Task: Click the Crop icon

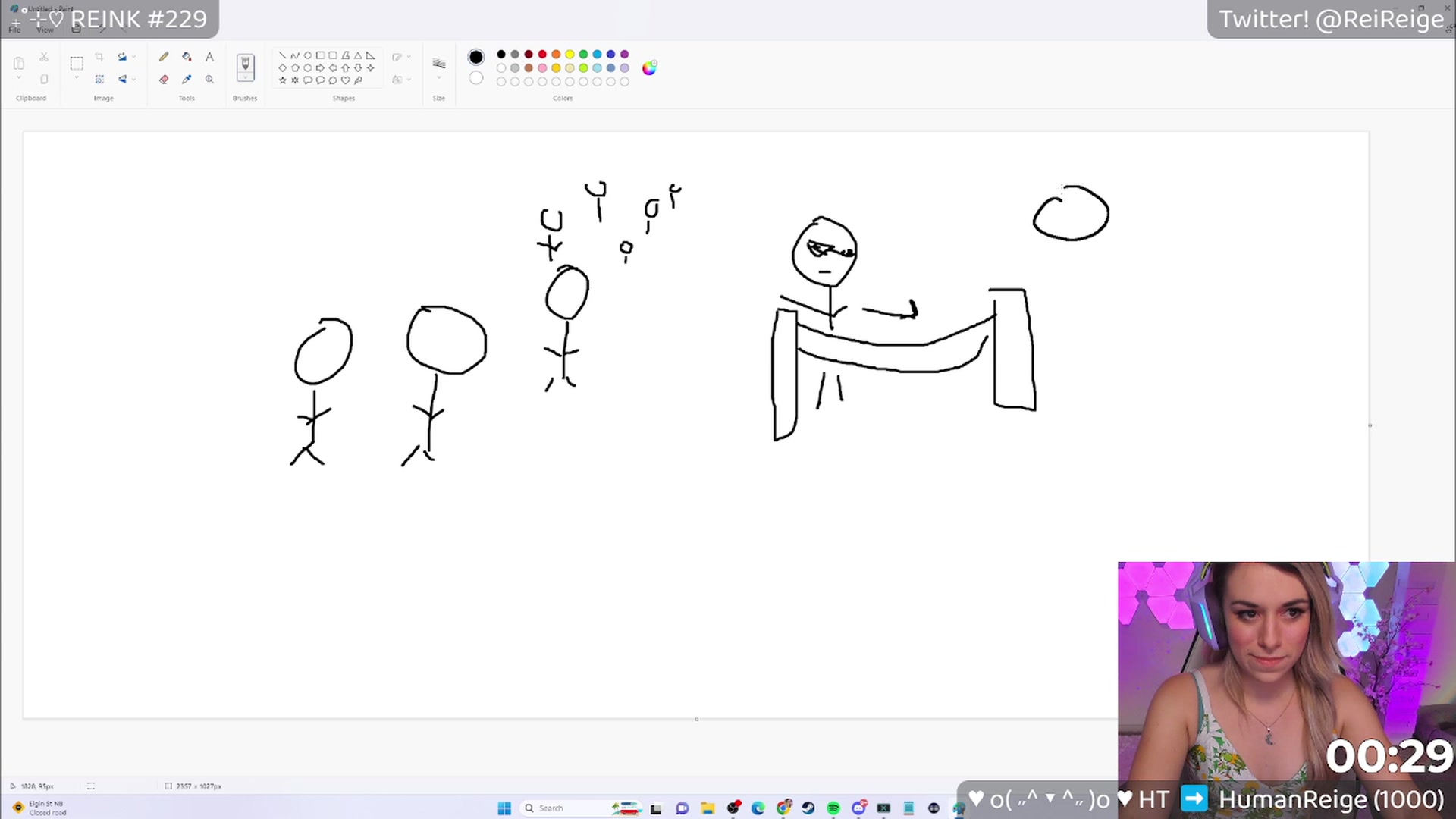Action: click(x=99, y=57)
